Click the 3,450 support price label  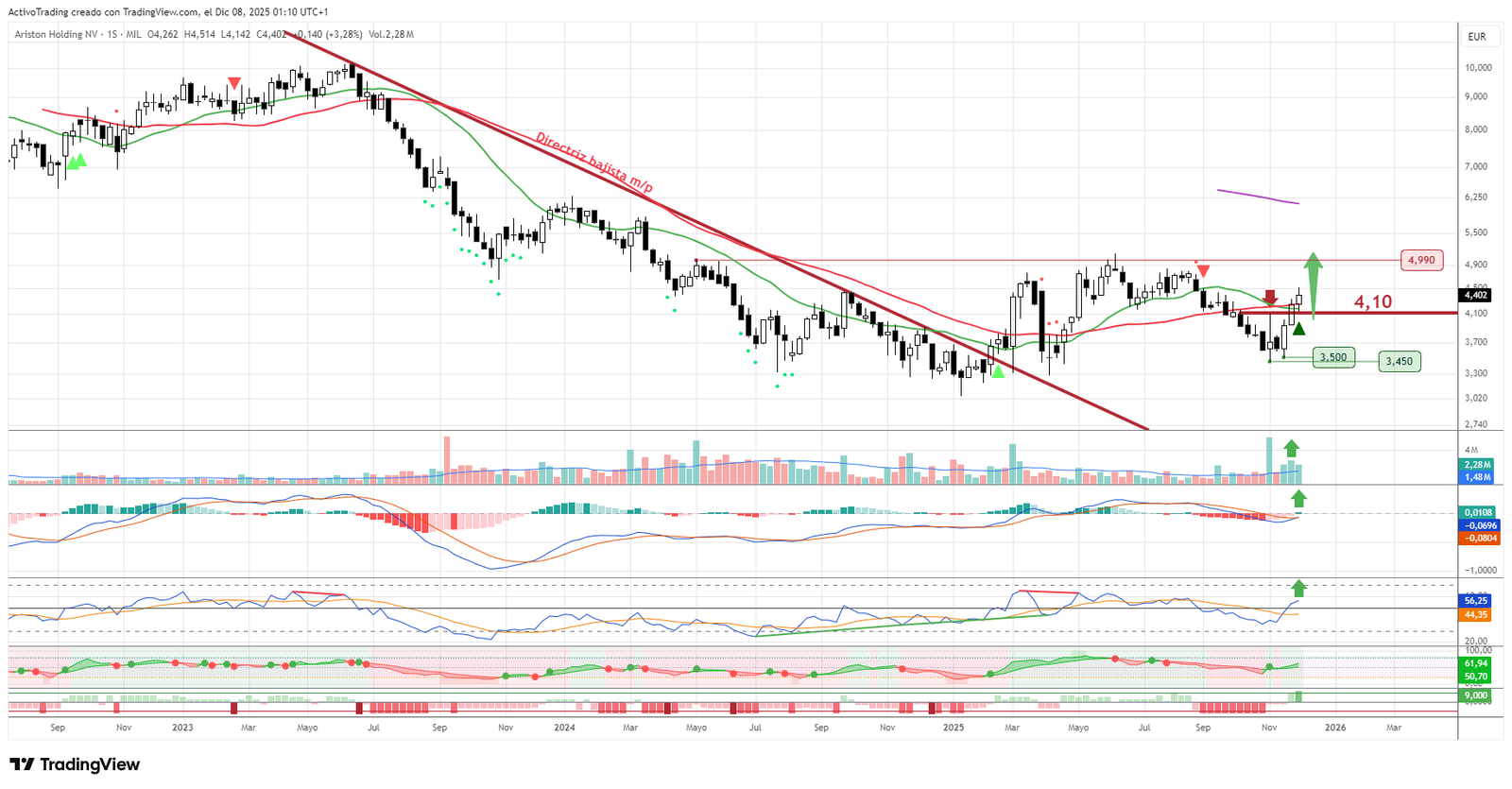coord(1399,361)
